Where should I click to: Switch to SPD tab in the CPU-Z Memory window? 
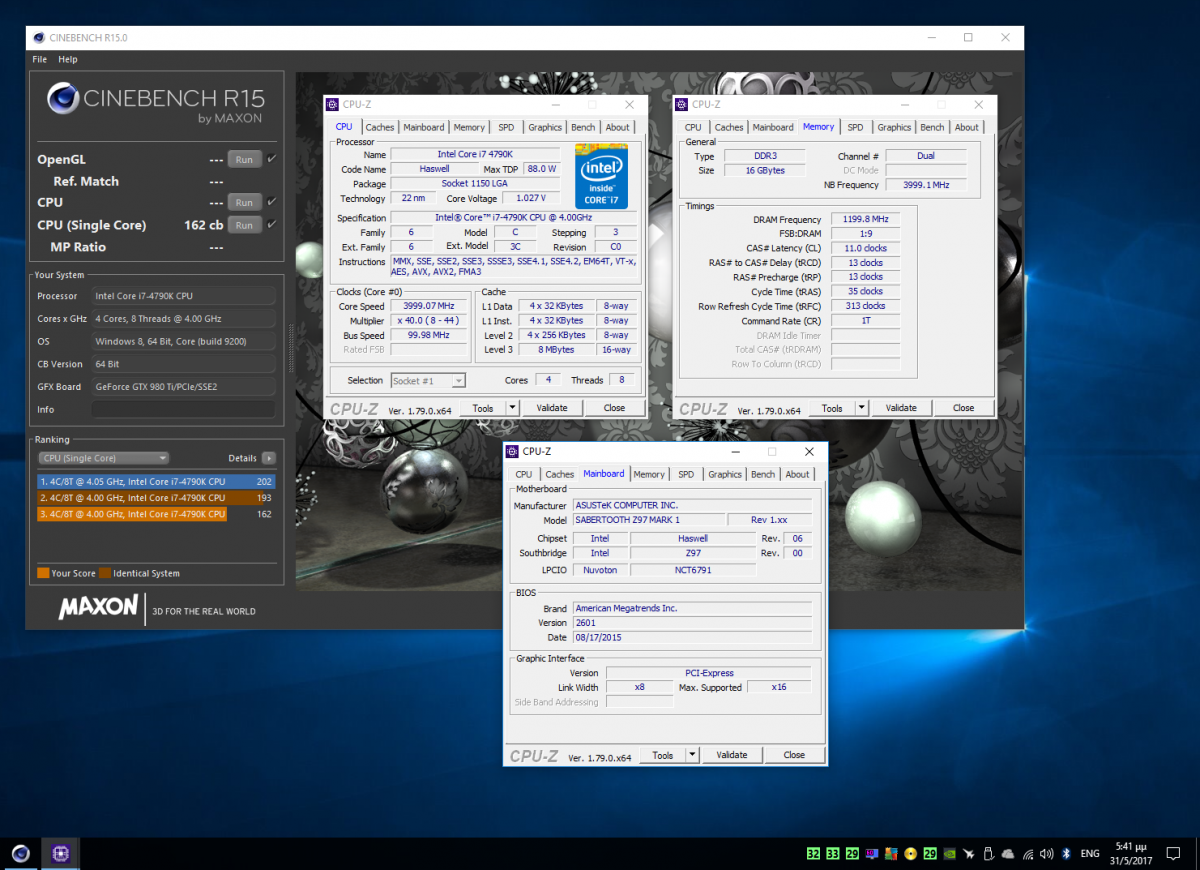point(855,127)
